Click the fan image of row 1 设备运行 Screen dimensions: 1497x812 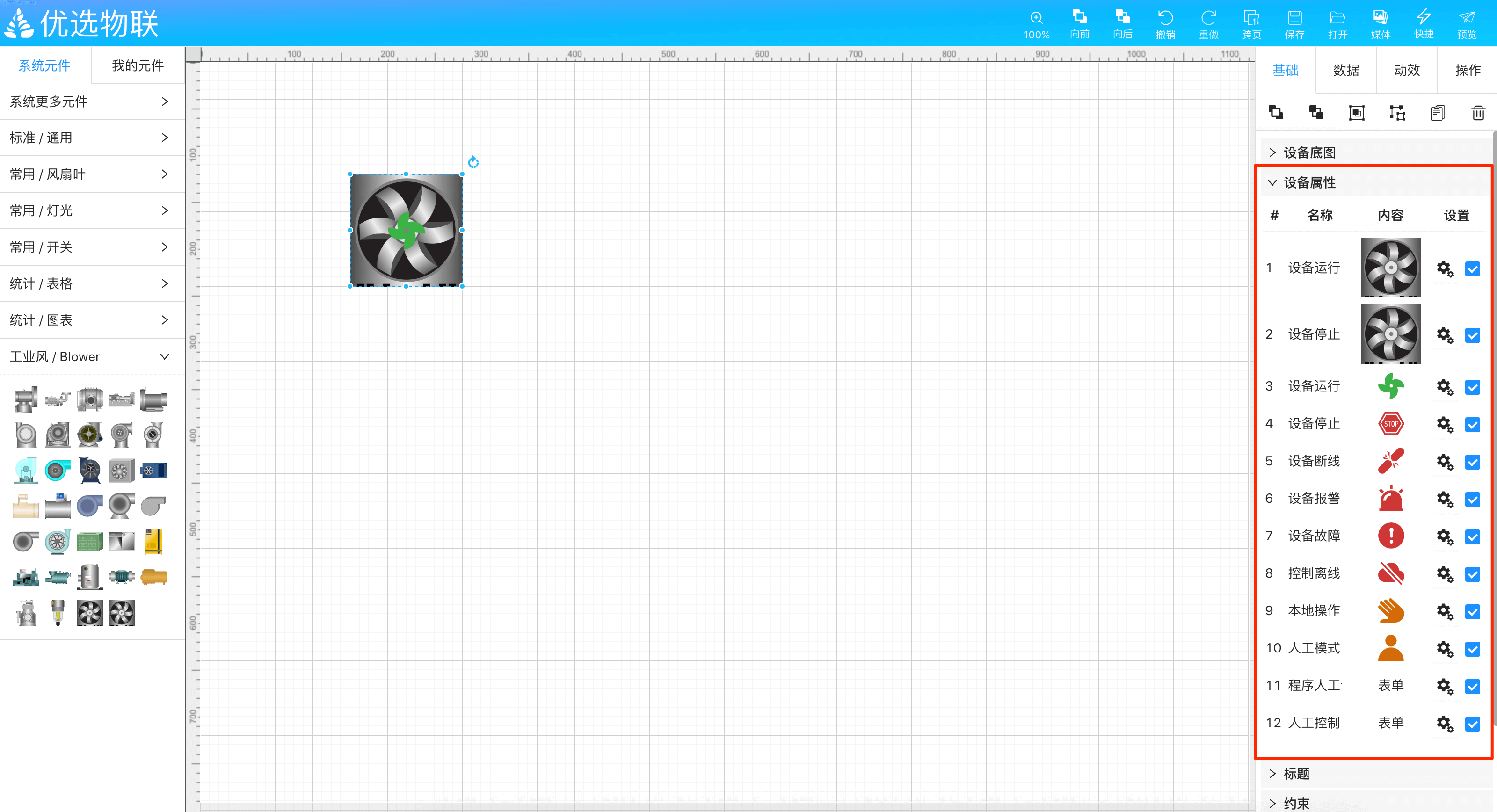1391,268
